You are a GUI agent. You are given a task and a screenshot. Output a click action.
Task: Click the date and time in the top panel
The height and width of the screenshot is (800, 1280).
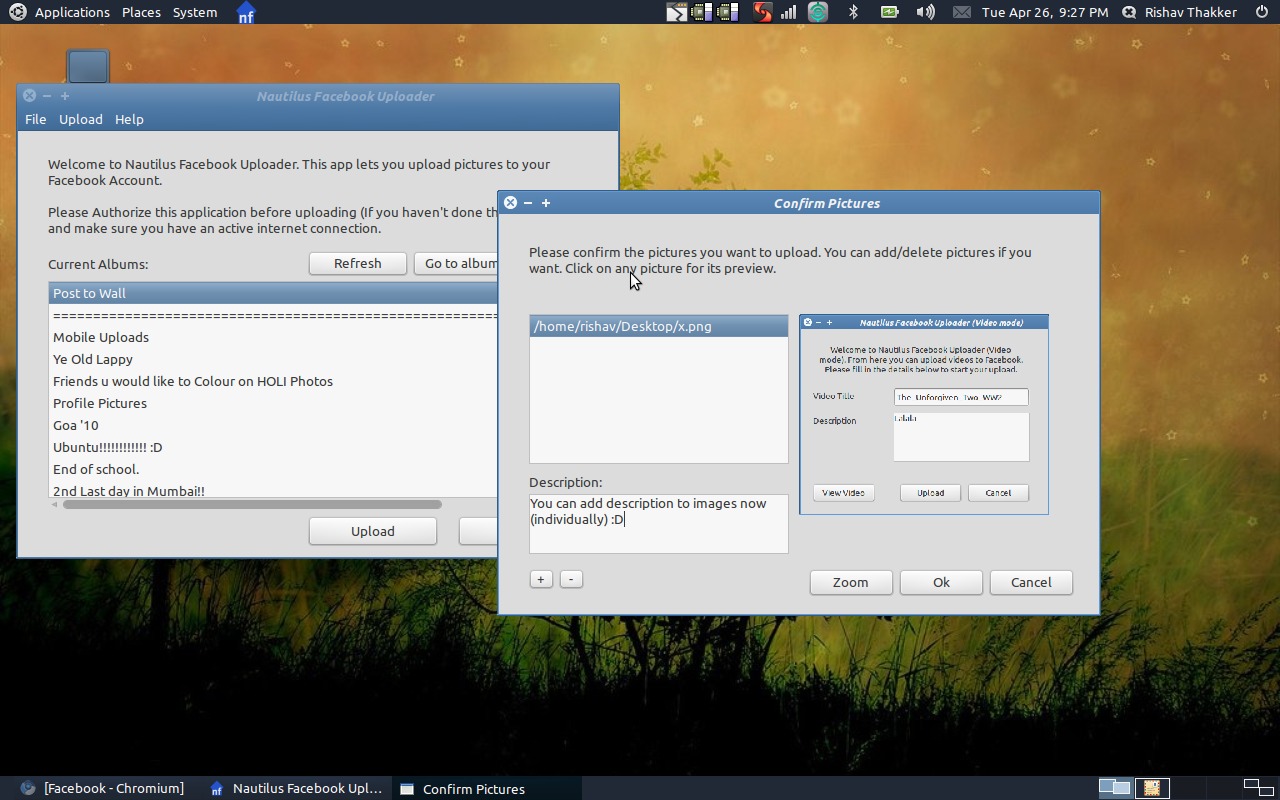[1045, 12]
